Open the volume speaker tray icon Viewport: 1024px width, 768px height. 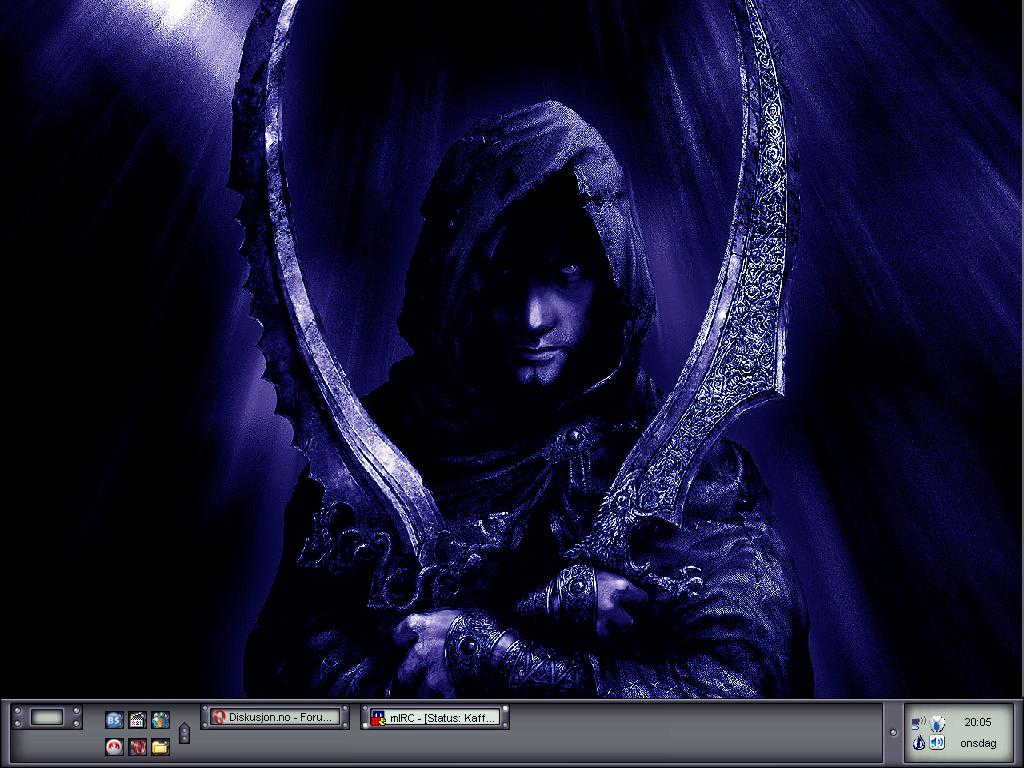(938, 742)
